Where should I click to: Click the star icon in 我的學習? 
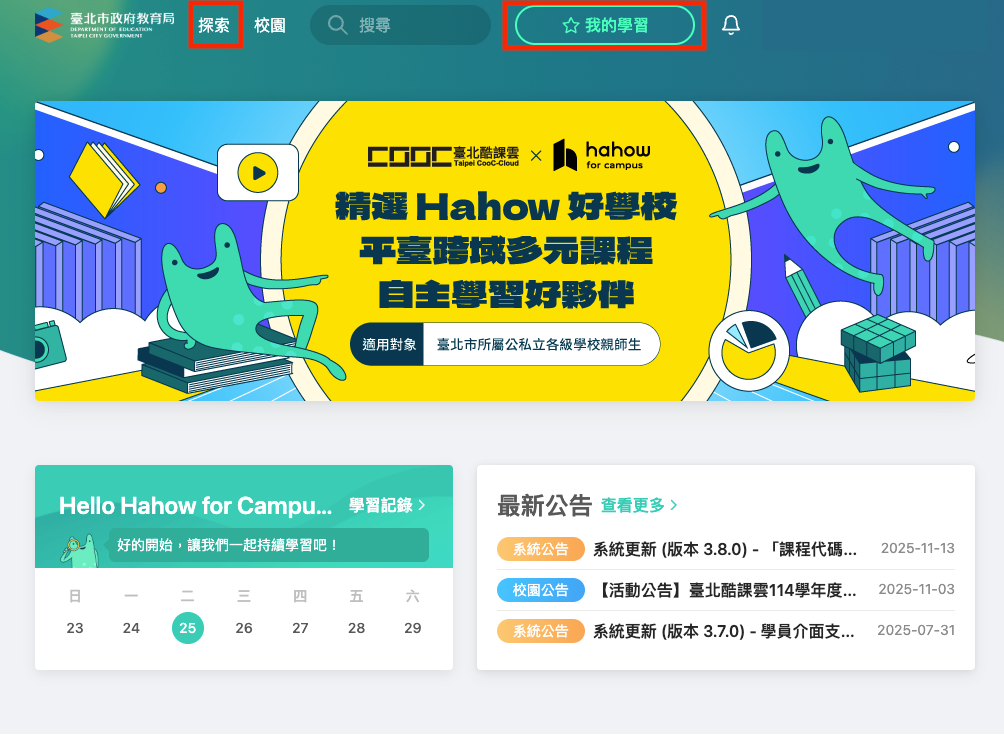571,26
